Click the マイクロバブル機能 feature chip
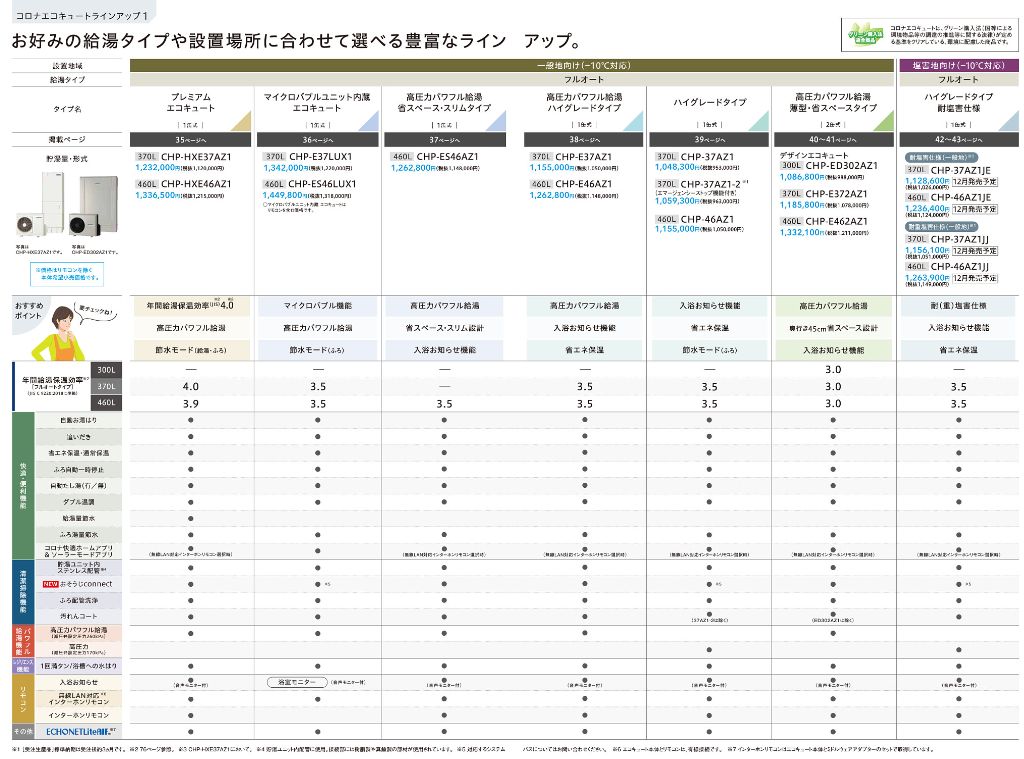This screenshot has width=1024, height=759. pyautogui.click(x=318, y=306)
